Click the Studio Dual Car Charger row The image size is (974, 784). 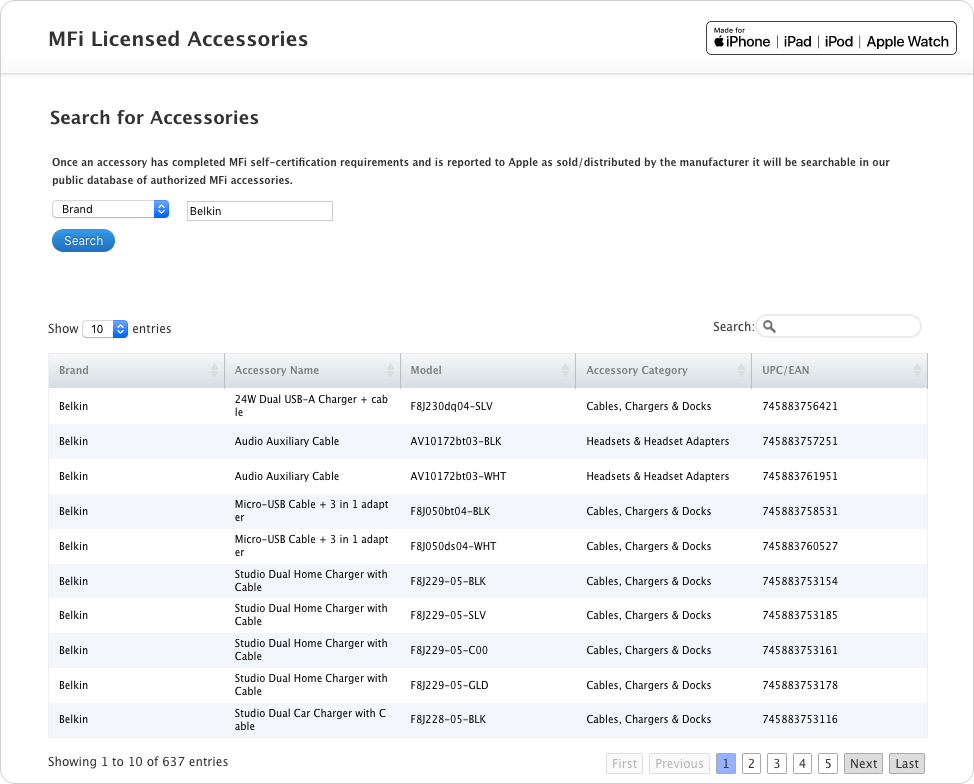pyautogui.click(x=311, y=720)
